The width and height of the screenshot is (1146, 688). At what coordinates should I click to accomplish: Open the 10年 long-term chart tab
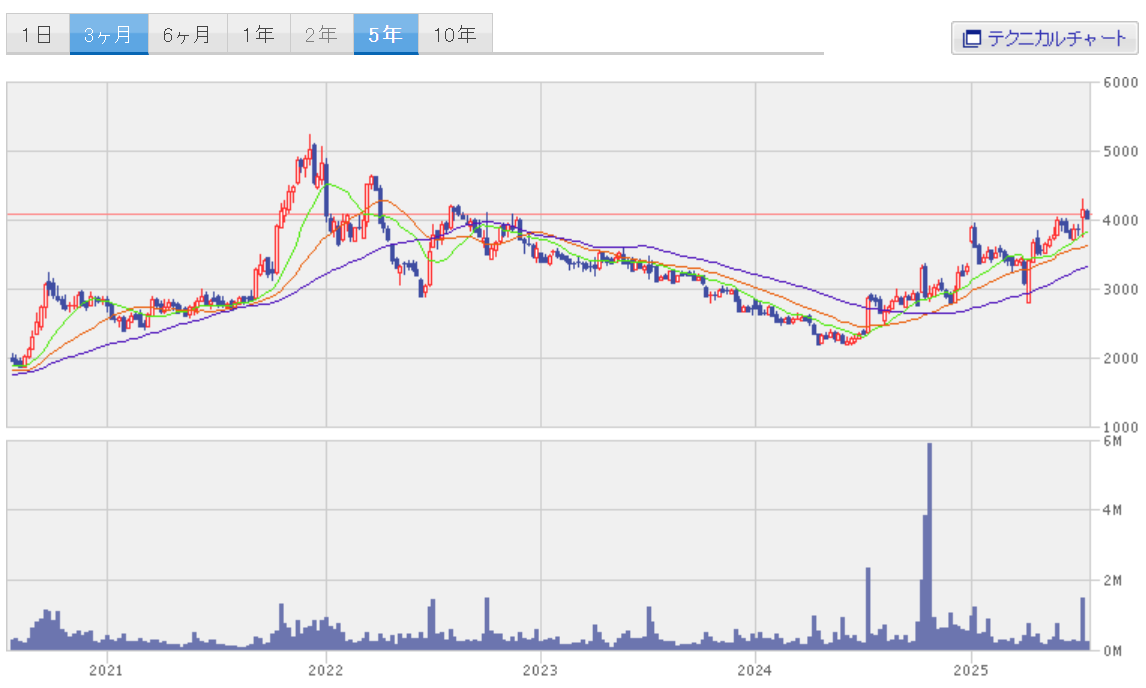455,34
